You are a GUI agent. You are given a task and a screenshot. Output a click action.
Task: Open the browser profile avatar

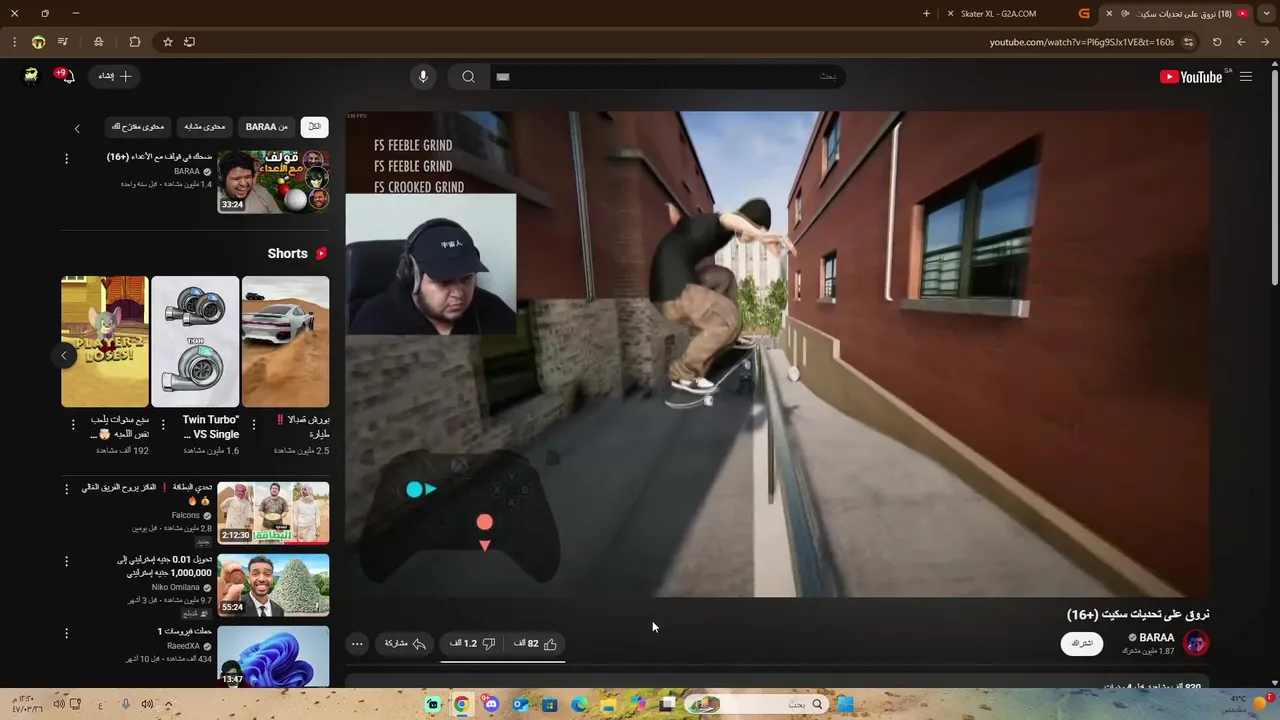click(x=38, y=42)
